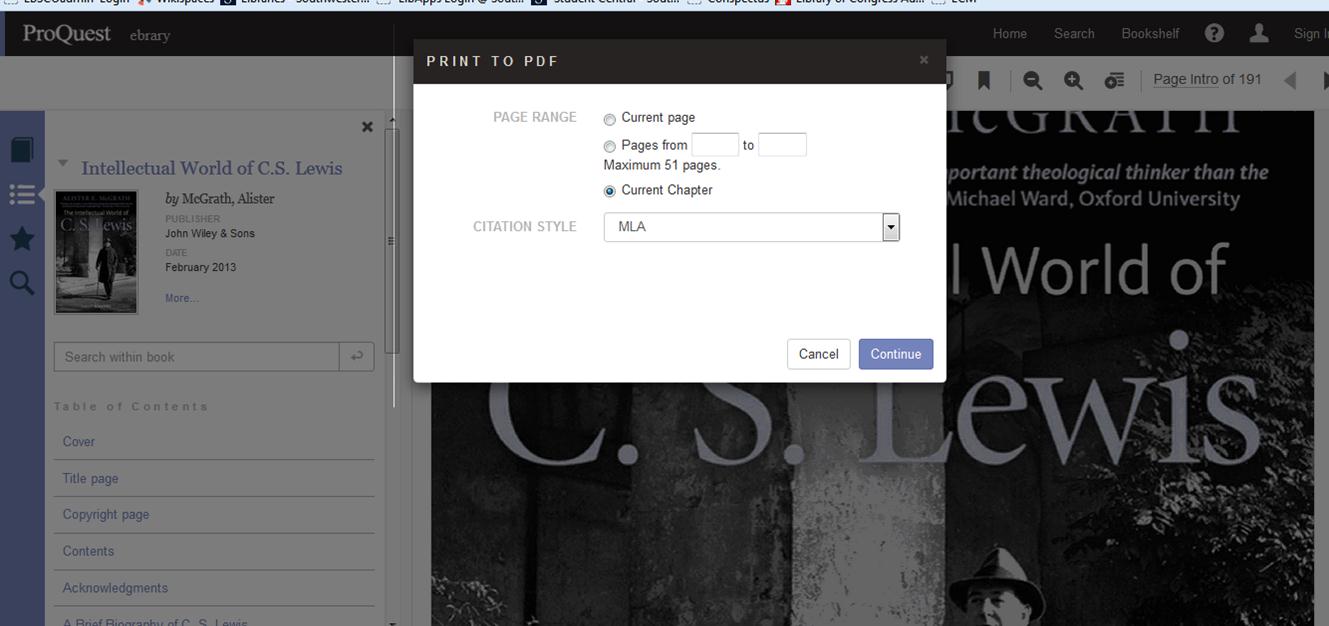This screenshot has width=1329, height=626.
Task: Click the Search within book field
Action: [197, 357]
